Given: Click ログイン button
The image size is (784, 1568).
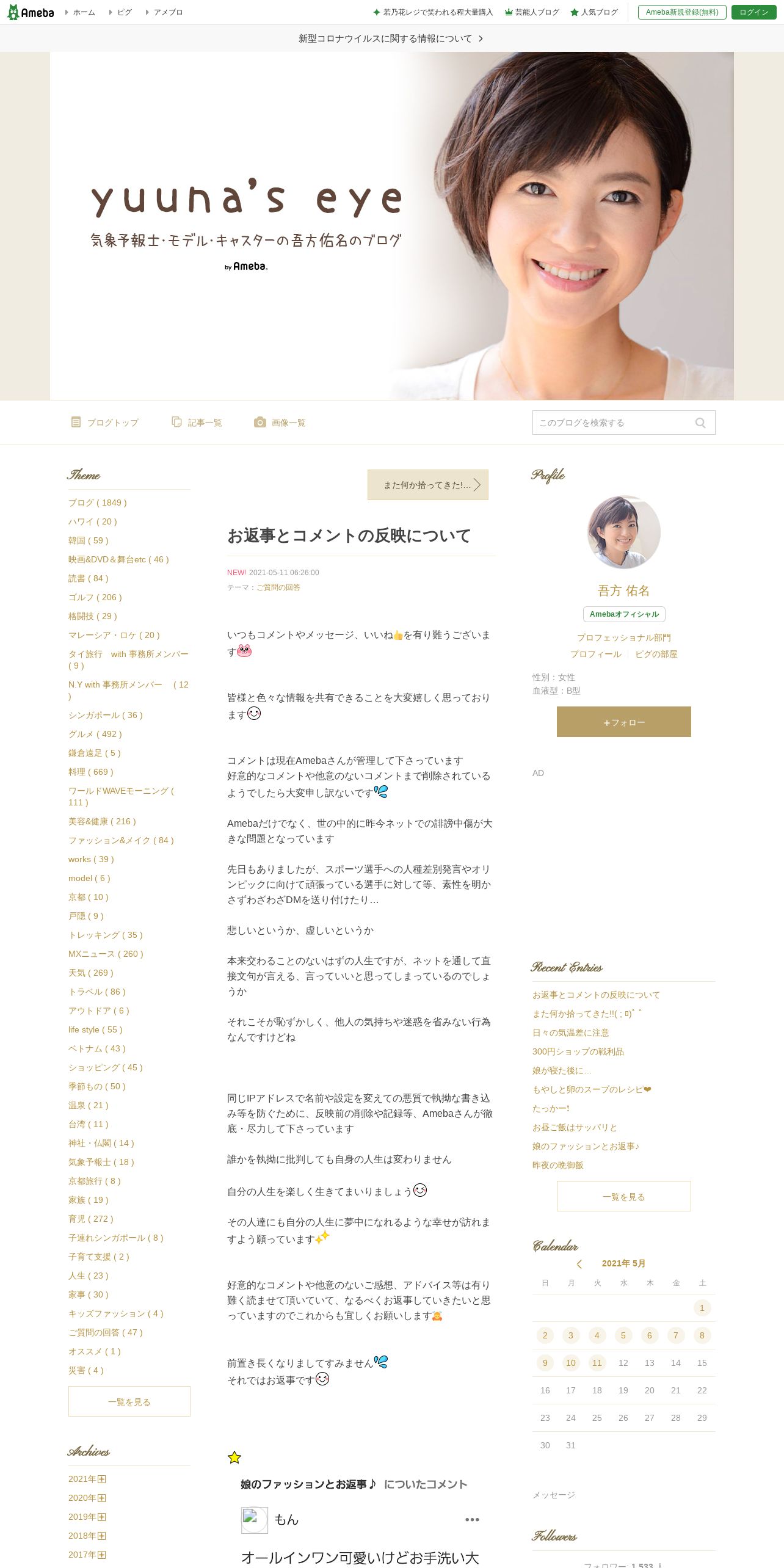Looking at the screenshot, I should click(x=754, y=12).
